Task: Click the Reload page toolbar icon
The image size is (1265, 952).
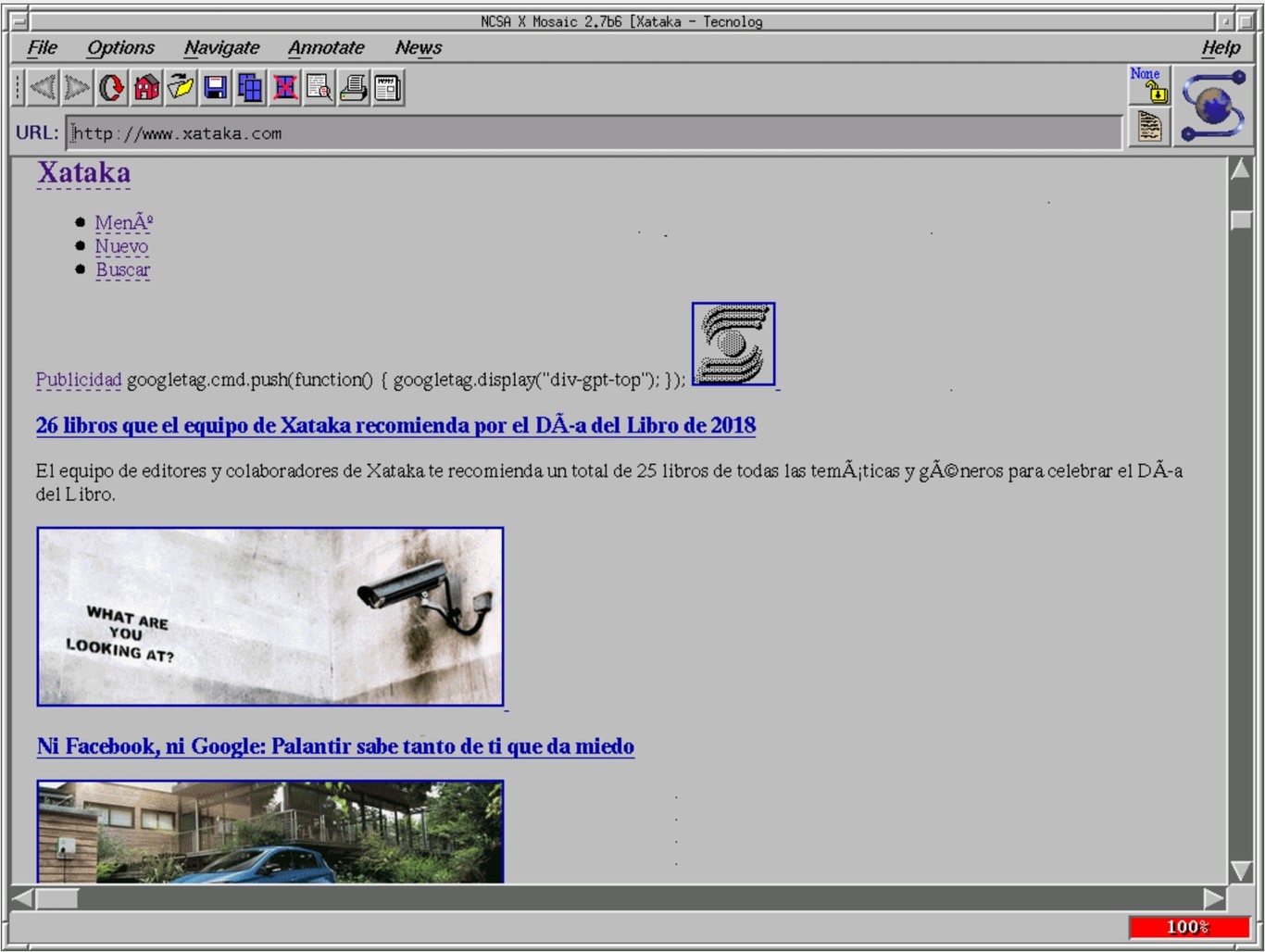Action: tap(112, 88)
